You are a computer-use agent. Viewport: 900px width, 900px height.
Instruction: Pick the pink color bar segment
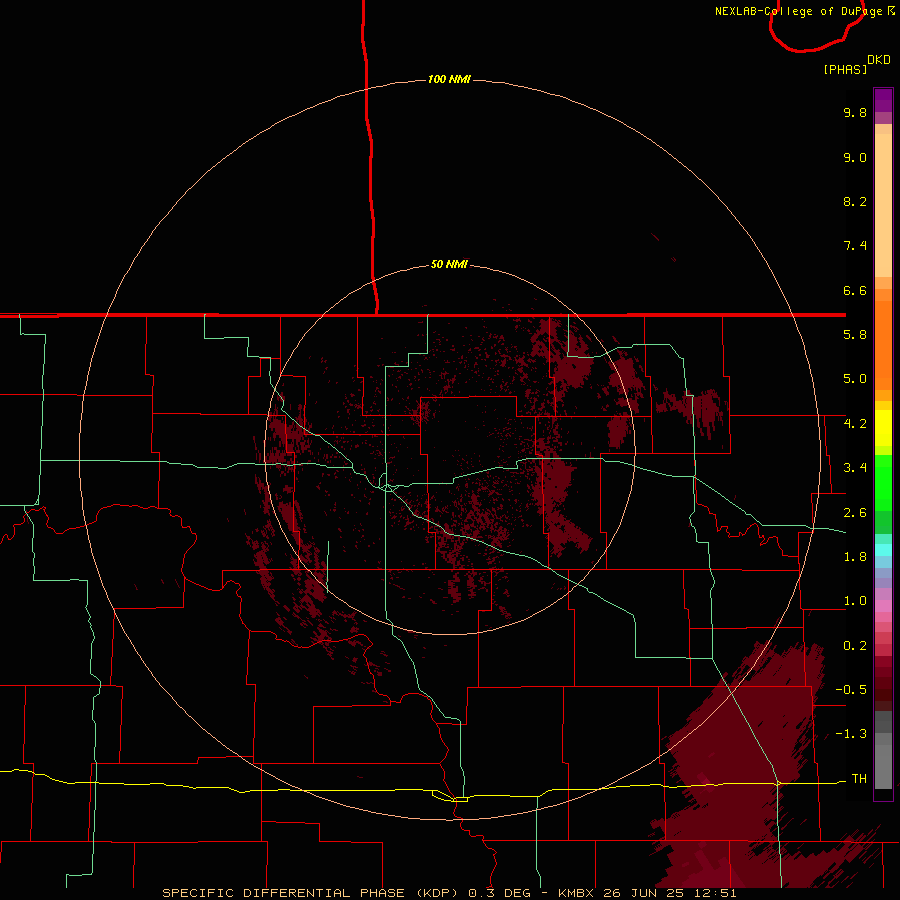click(x=883, y=606)
